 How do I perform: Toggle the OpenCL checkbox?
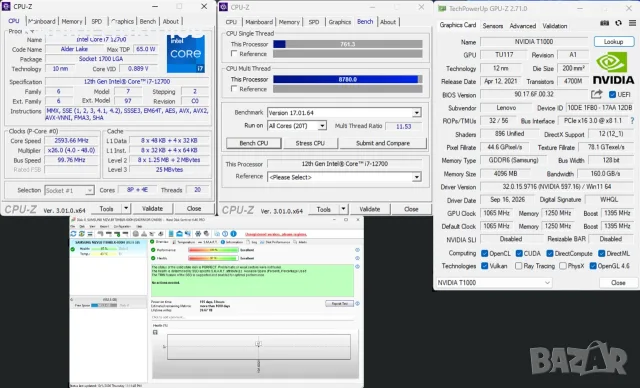(484, 253)
